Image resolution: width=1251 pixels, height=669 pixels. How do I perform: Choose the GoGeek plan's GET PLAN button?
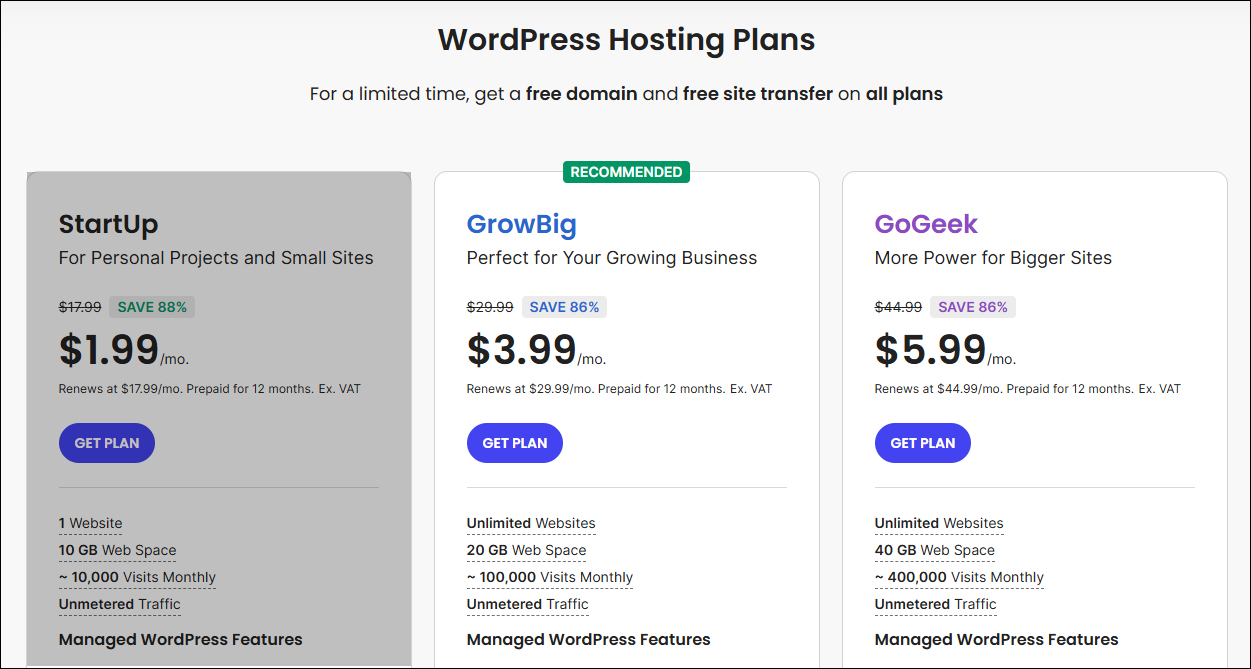(x=923, y=443)
